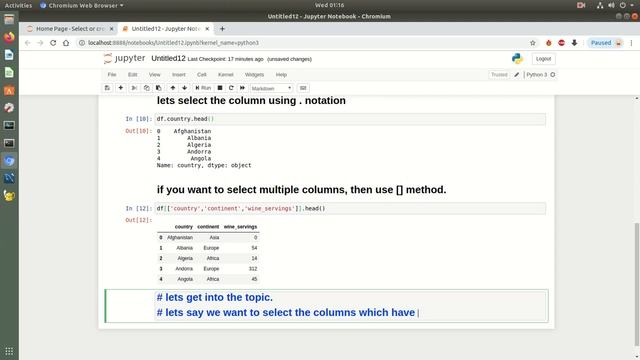Click the clock Wed 01:16

point(329,5)
